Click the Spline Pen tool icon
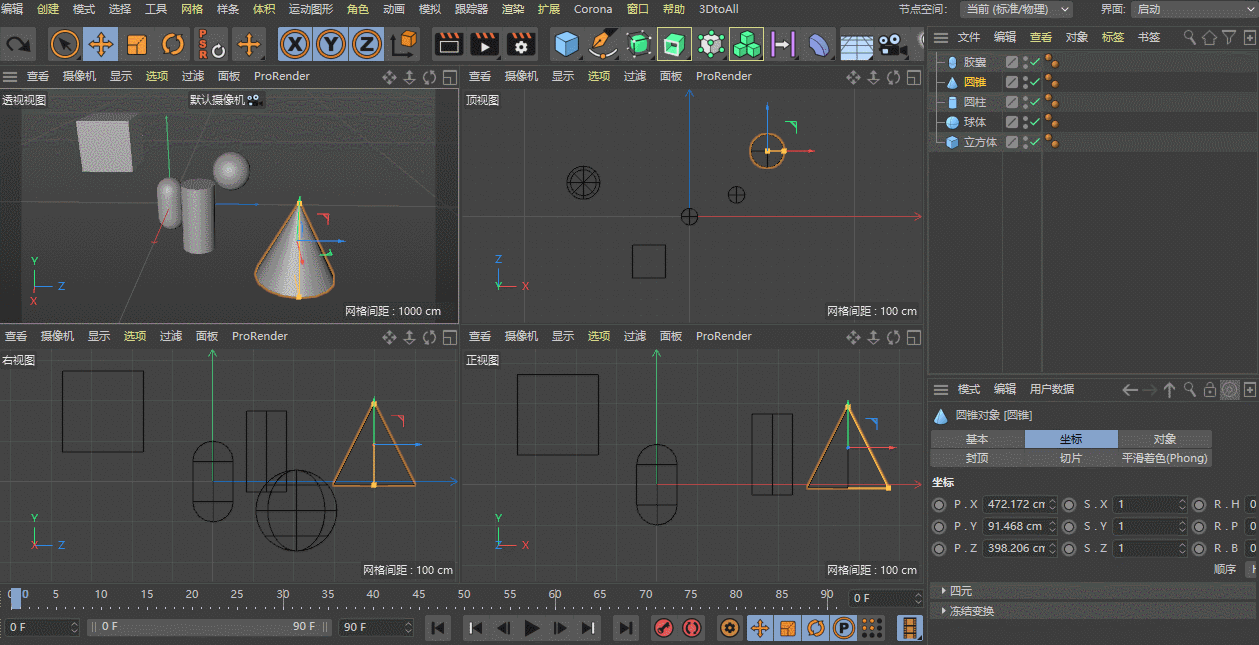Screen dimensions: 1259x645 (x=603, y=44)
